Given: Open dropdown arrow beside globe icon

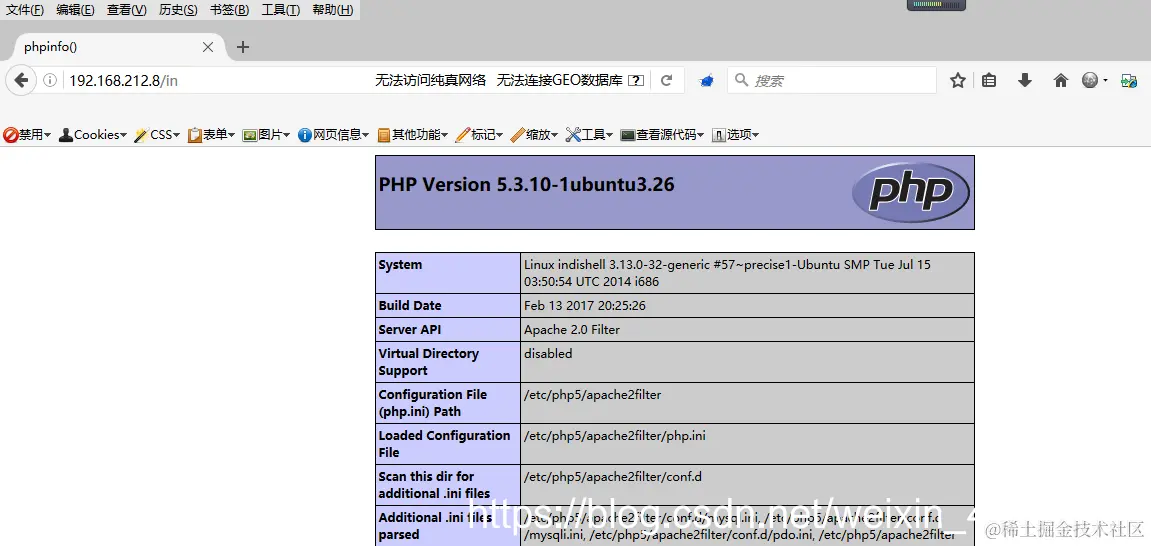Looking at the screenshot, I should point(1105,81).
